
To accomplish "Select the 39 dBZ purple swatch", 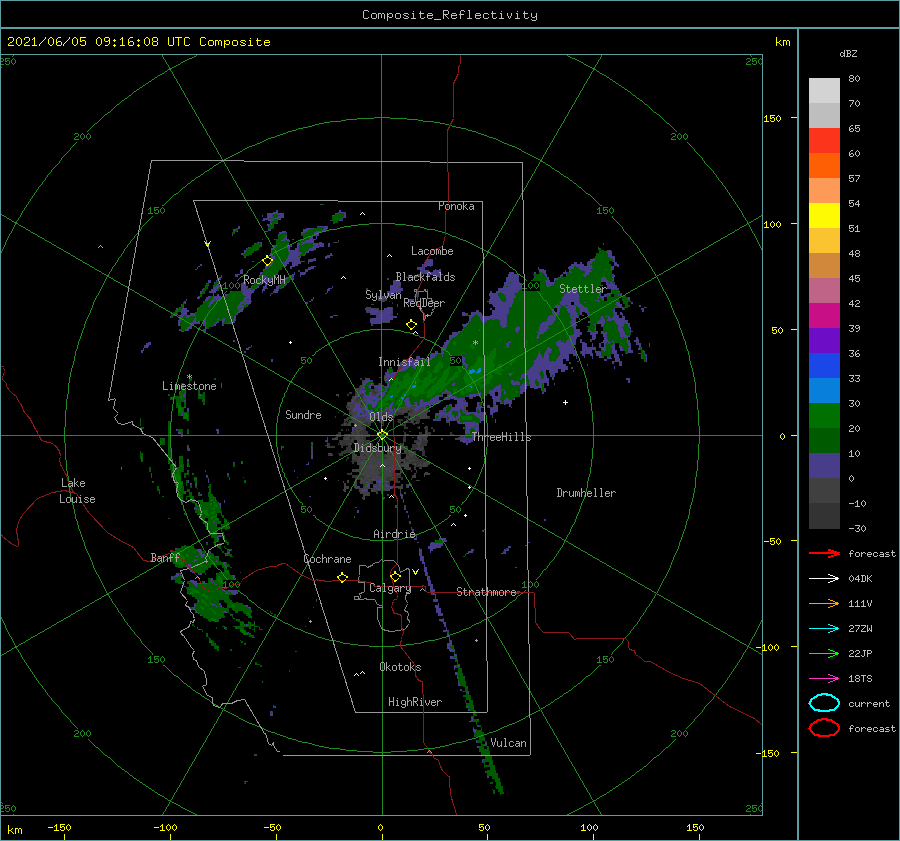I will (x=824, y=340).
